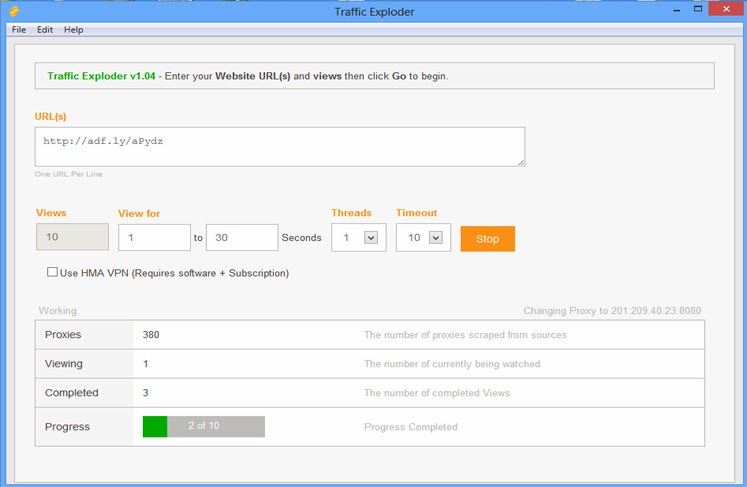Click 'The number of proxies scraped from sources' description

pos(465,335)
